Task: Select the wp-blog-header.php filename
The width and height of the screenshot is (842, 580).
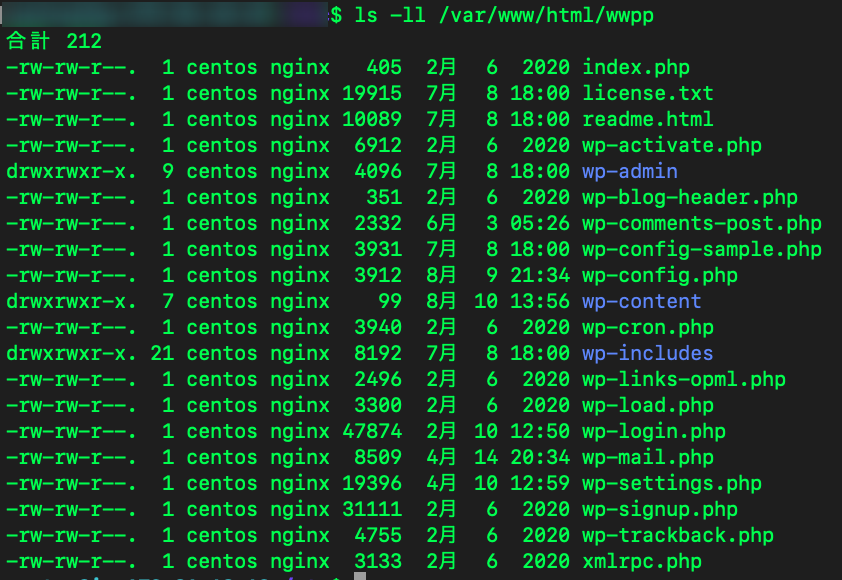Action: coord(690,198)
